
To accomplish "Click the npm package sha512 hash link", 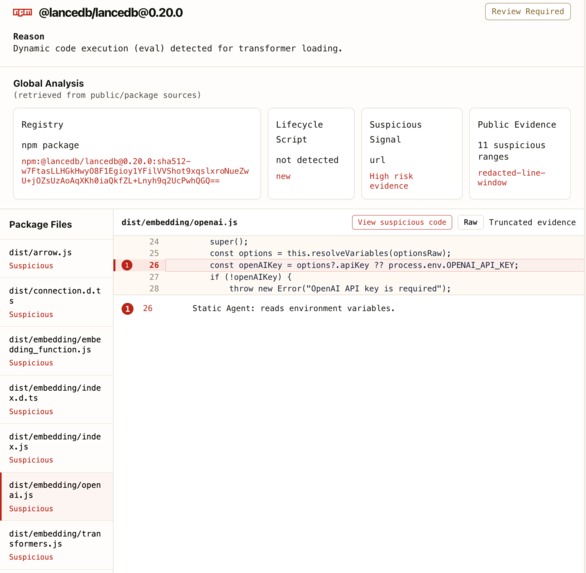I will 135,171.
